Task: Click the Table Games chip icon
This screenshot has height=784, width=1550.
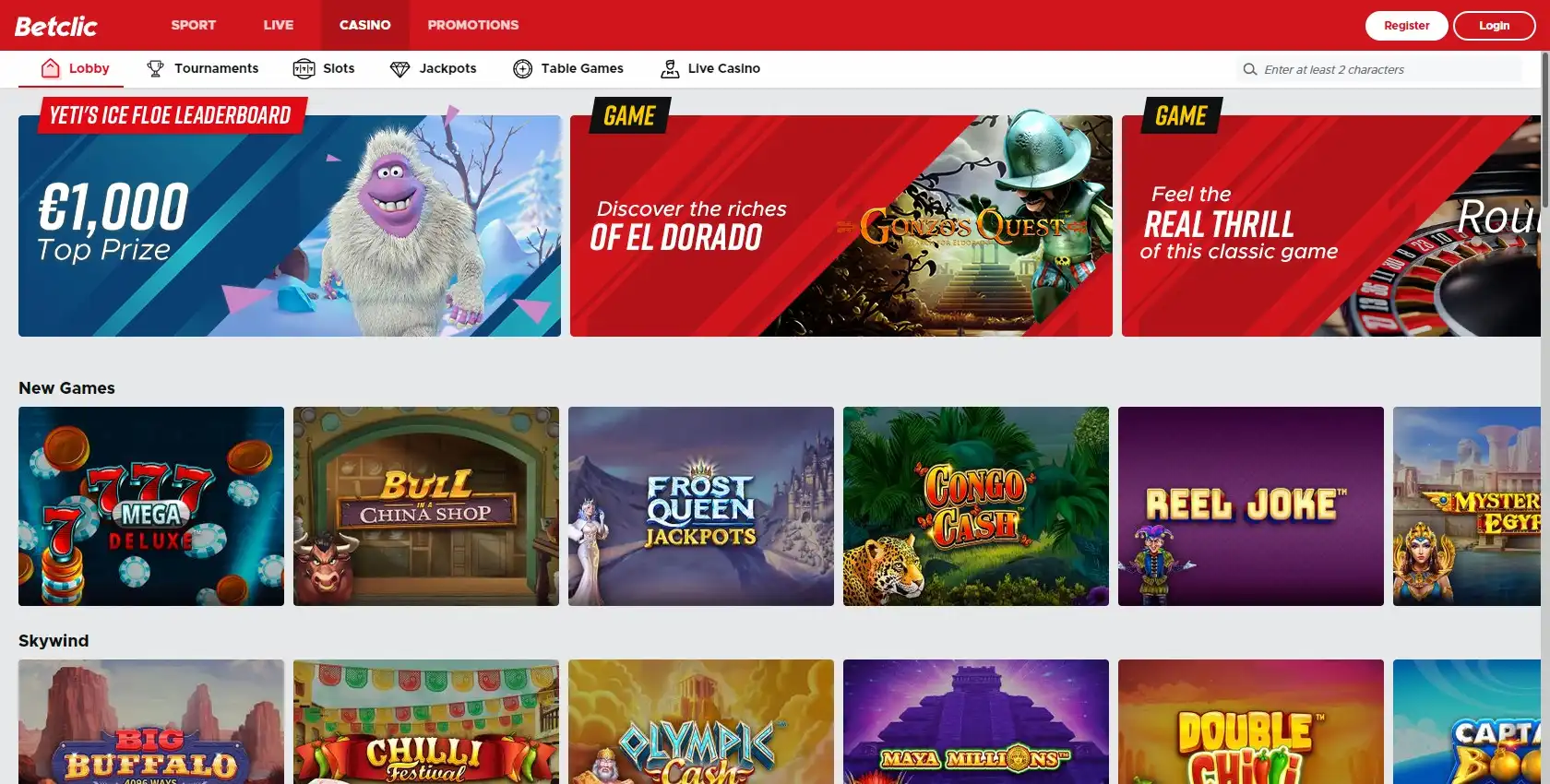Action: click(522, 68)
